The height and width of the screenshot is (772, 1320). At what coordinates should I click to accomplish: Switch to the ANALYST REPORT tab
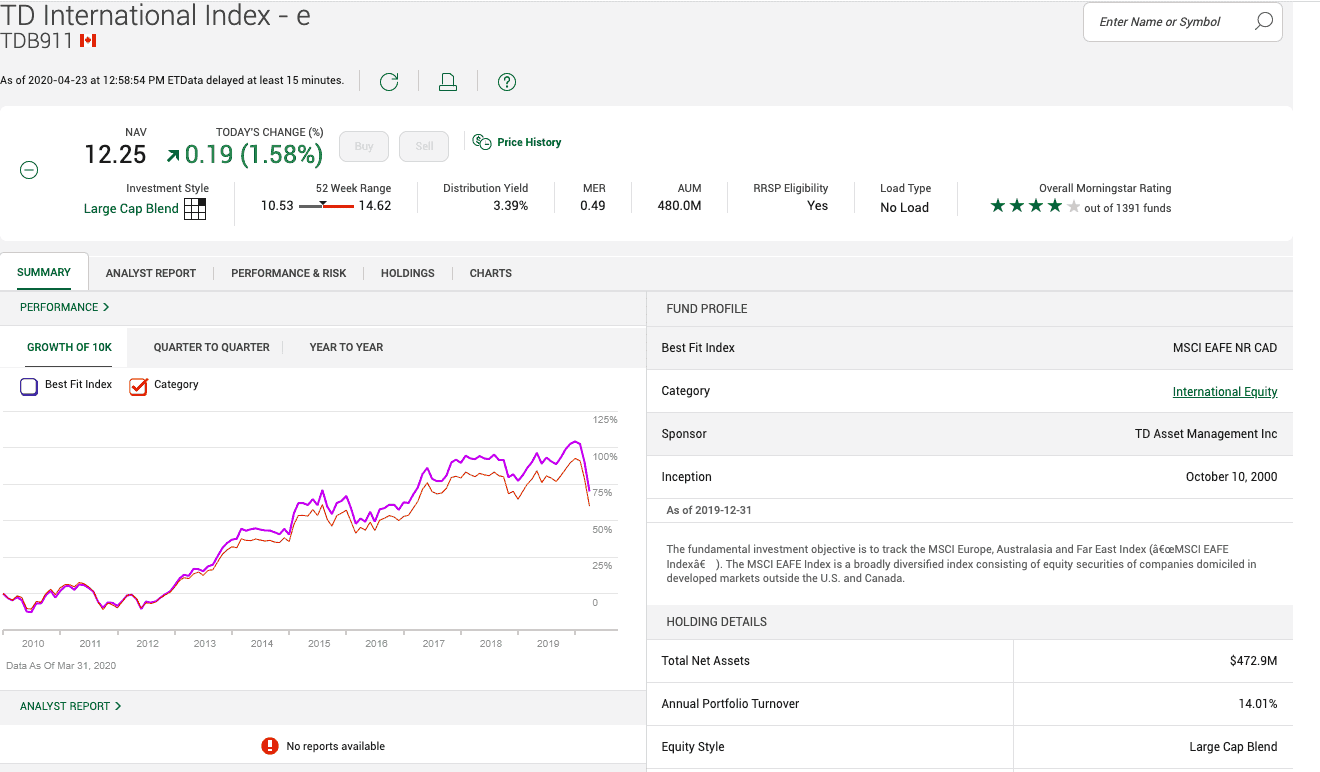tap(151, 273)
